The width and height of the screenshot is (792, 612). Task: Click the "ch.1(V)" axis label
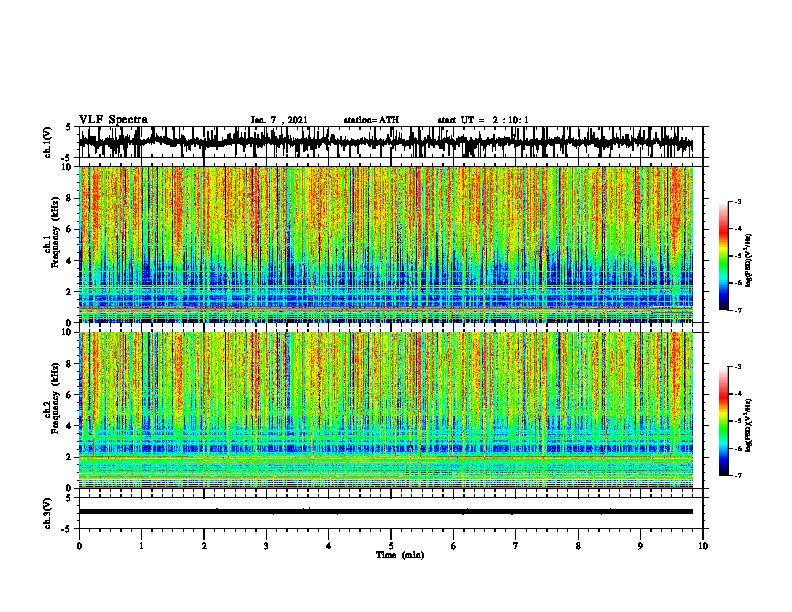coord(48,142)
